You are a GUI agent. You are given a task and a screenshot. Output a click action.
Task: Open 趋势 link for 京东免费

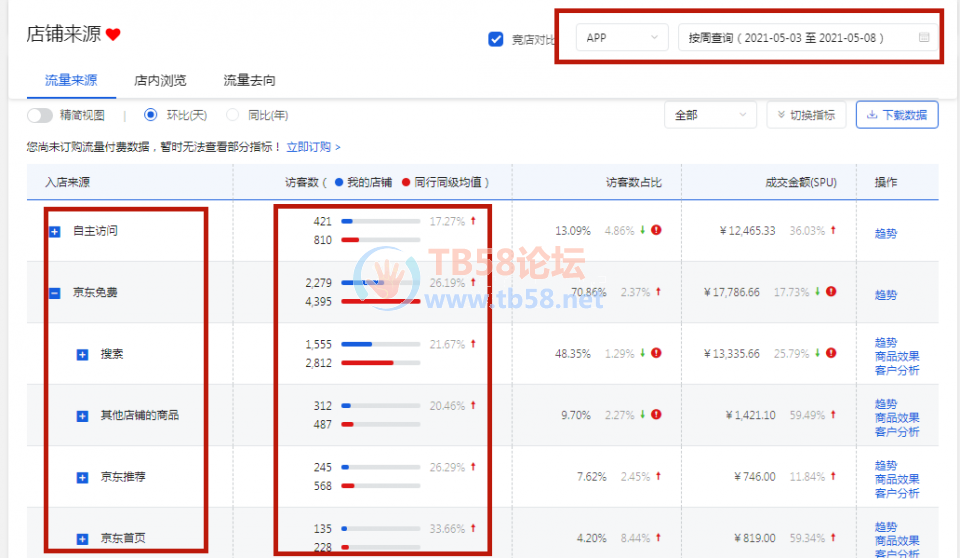click(886, 295)
